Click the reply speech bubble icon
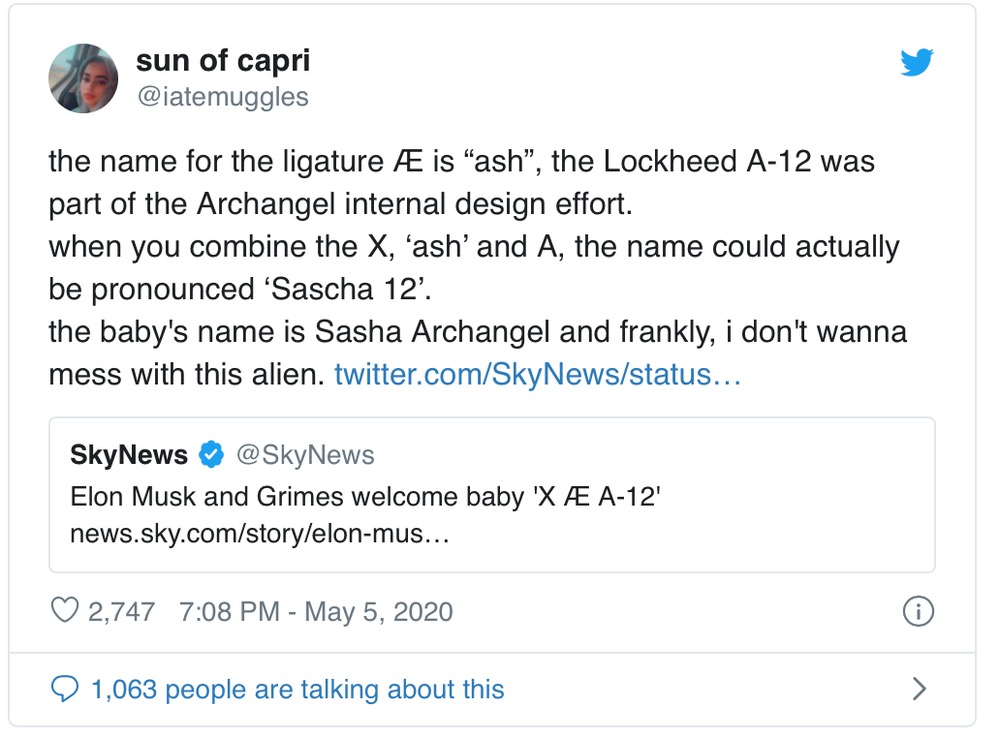 [64, 689]
